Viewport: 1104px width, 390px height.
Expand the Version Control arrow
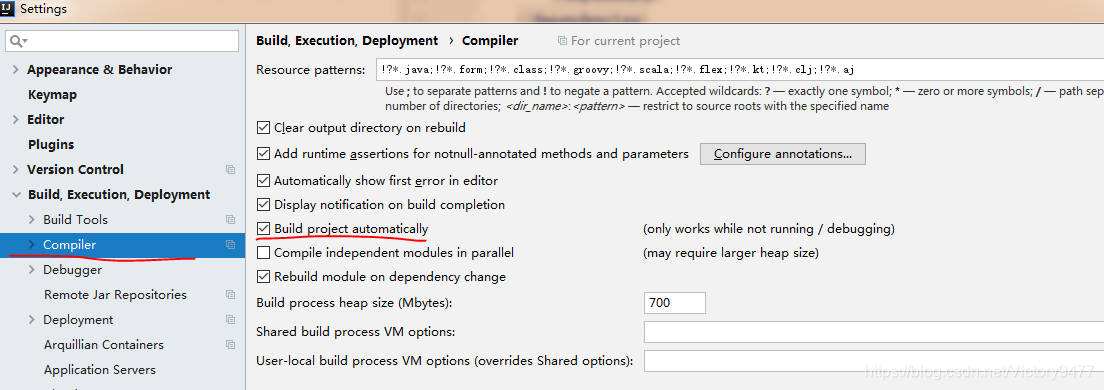(15, 170)
